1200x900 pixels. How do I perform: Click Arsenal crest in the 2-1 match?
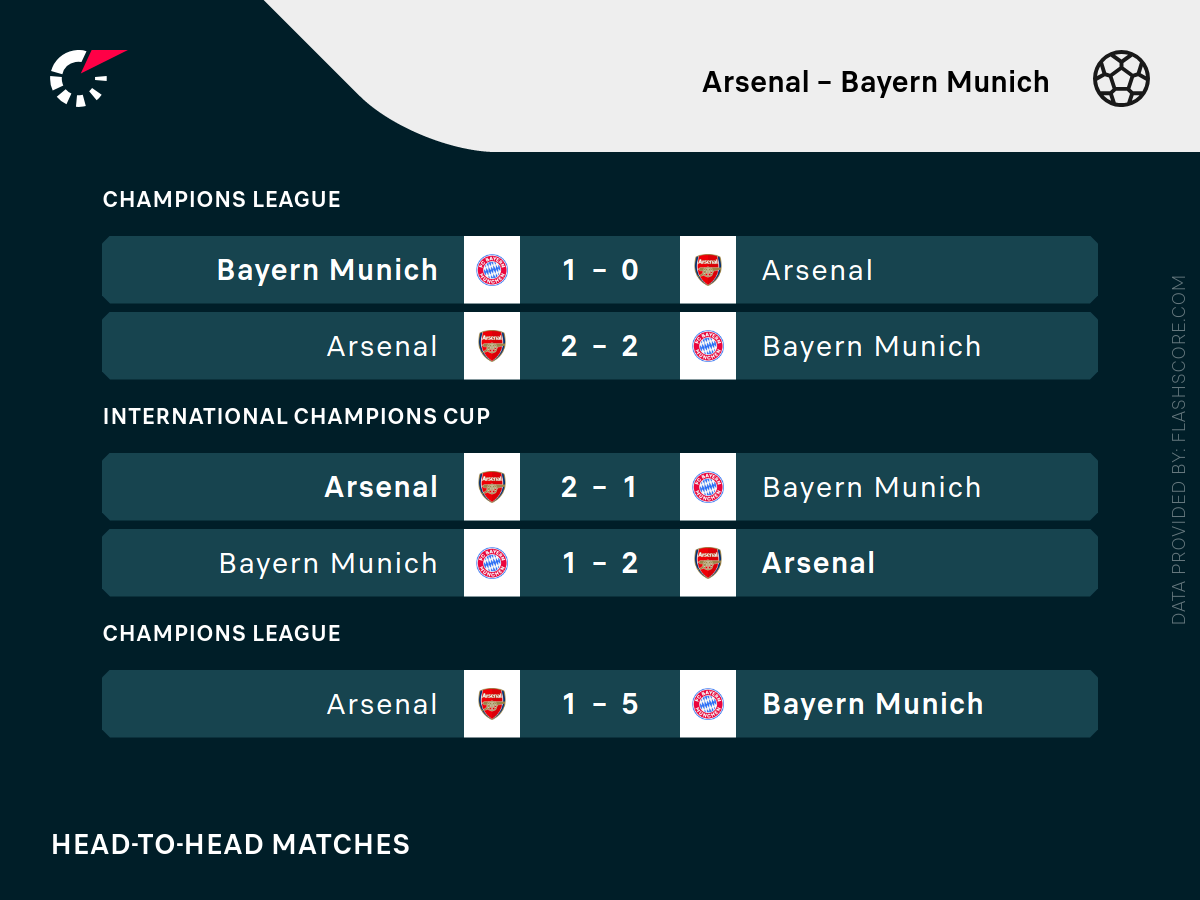[492, 487]
